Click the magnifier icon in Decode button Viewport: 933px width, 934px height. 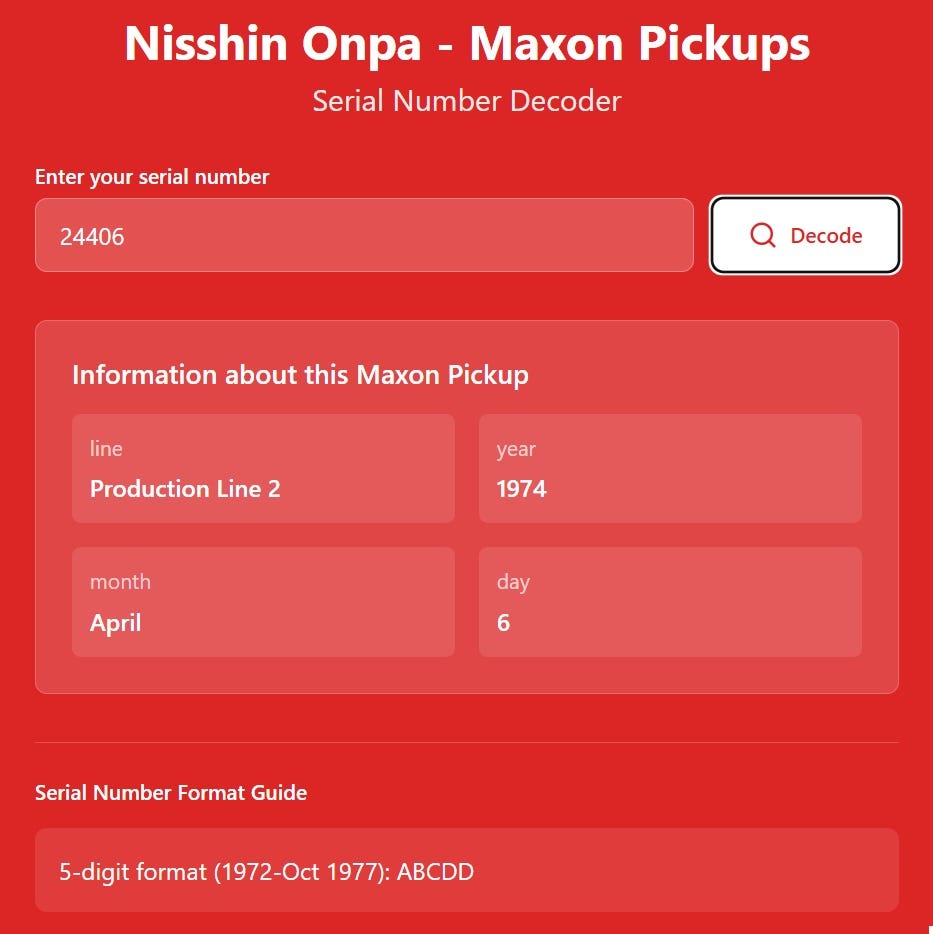(x=762, y=235)
